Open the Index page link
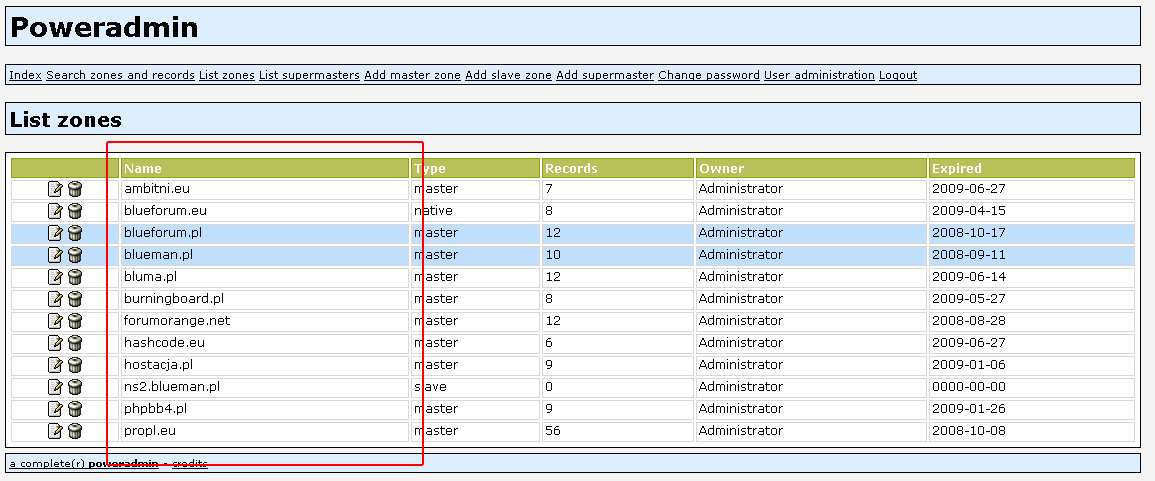 tap(25, 75)
